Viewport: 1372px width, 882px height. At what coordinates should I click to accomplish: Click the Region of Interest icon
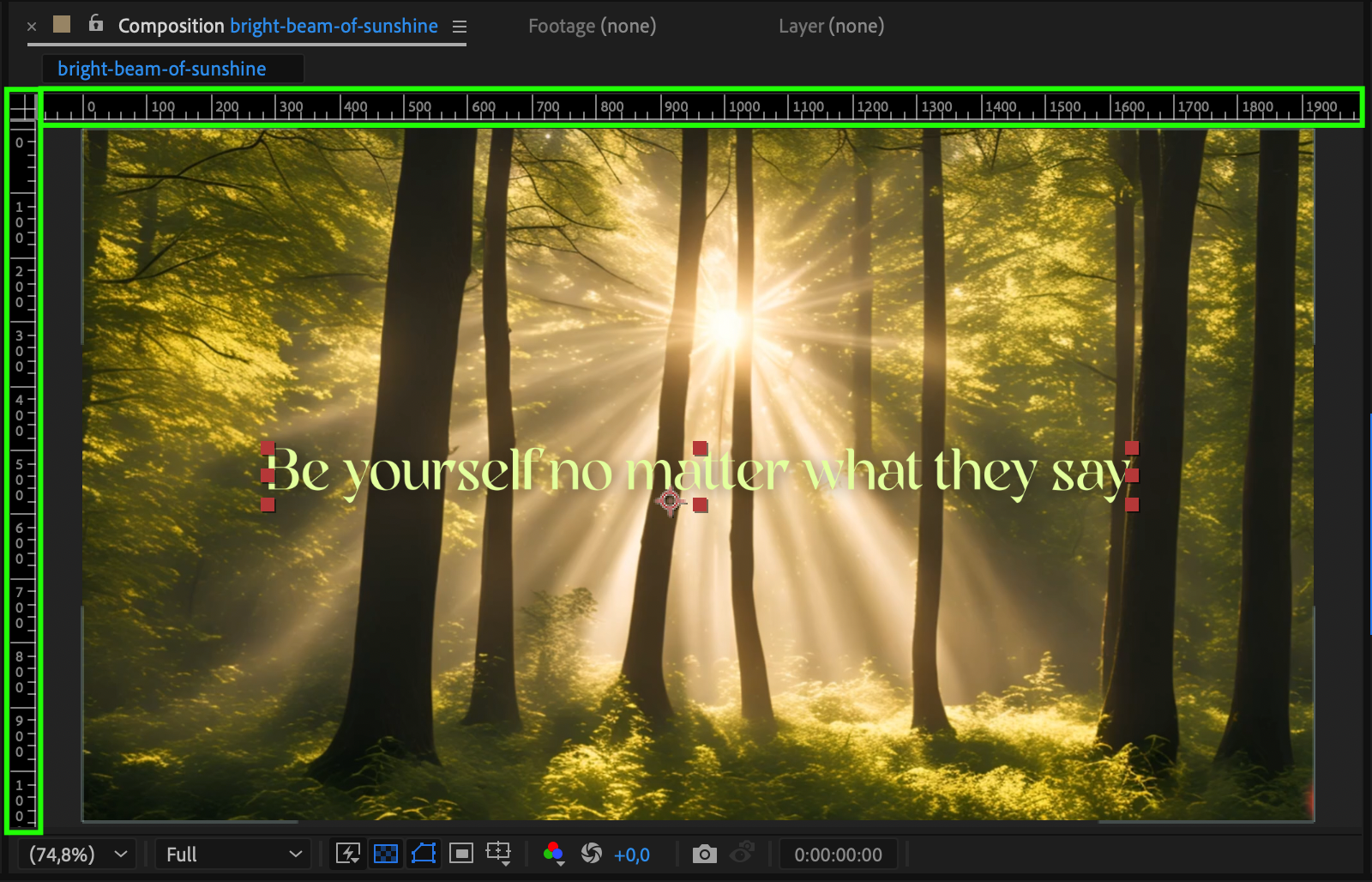point(461,854)
